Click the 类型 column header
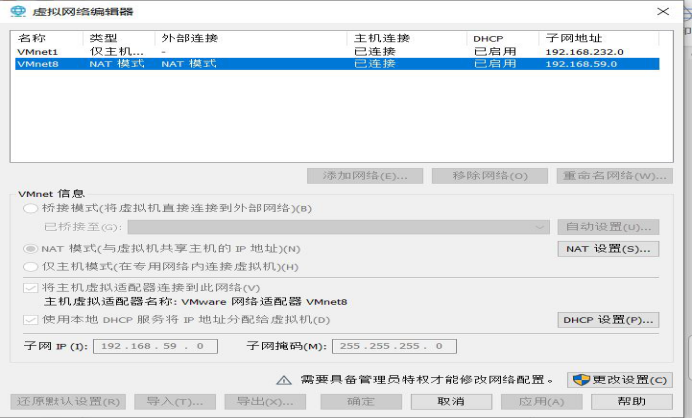Viewport: 693px width, 419px height. pyautogui.click(x=118, y=38)
